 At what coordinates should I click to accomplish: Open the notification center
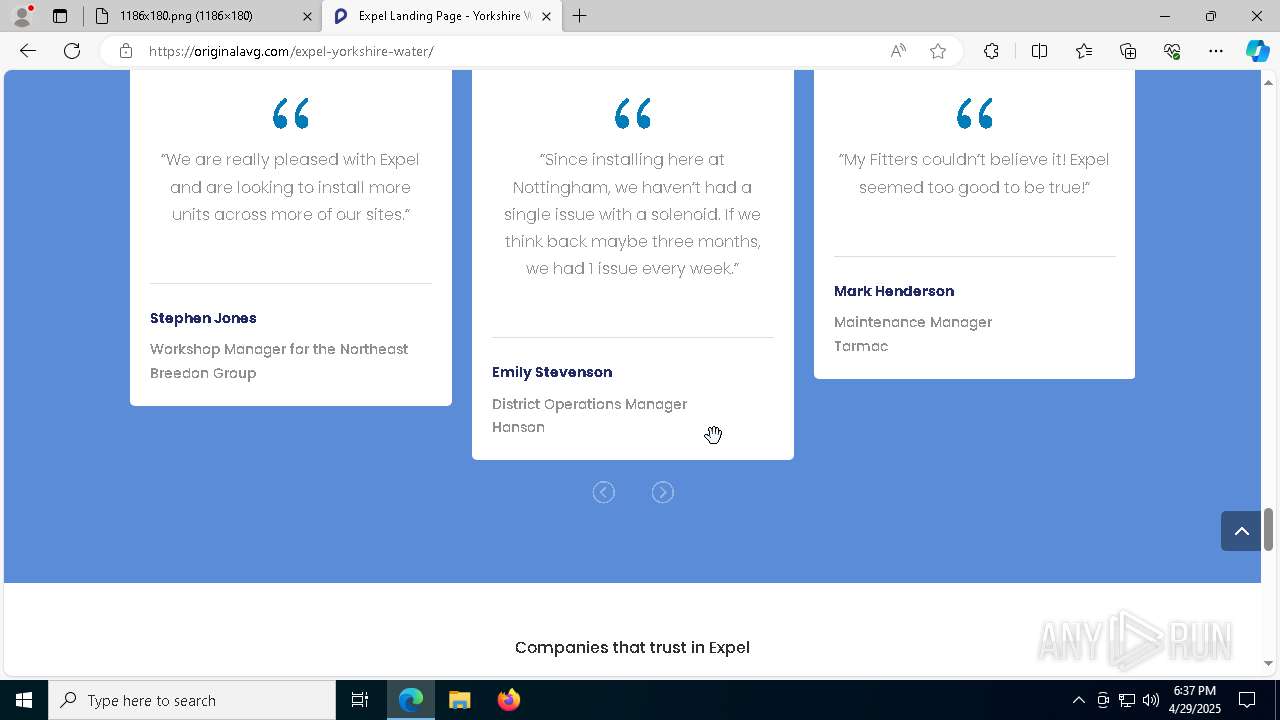1247,700
